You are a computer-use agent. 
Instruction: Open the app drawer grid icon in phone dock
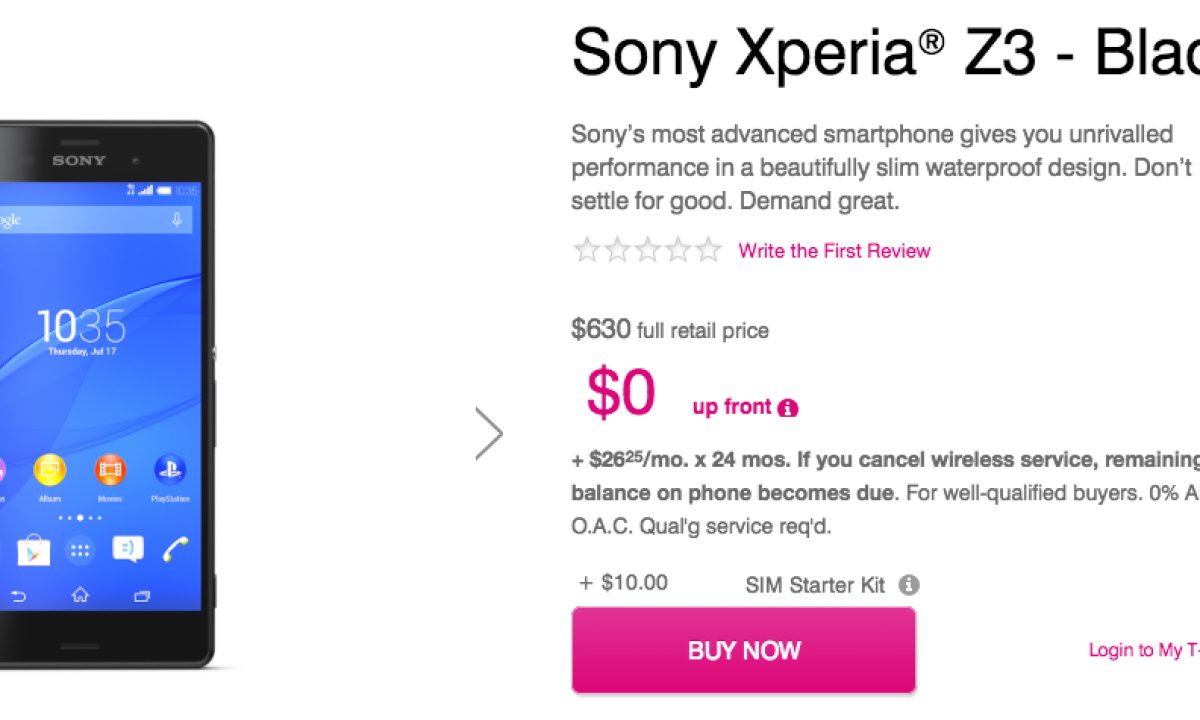[x=80, y=549]
